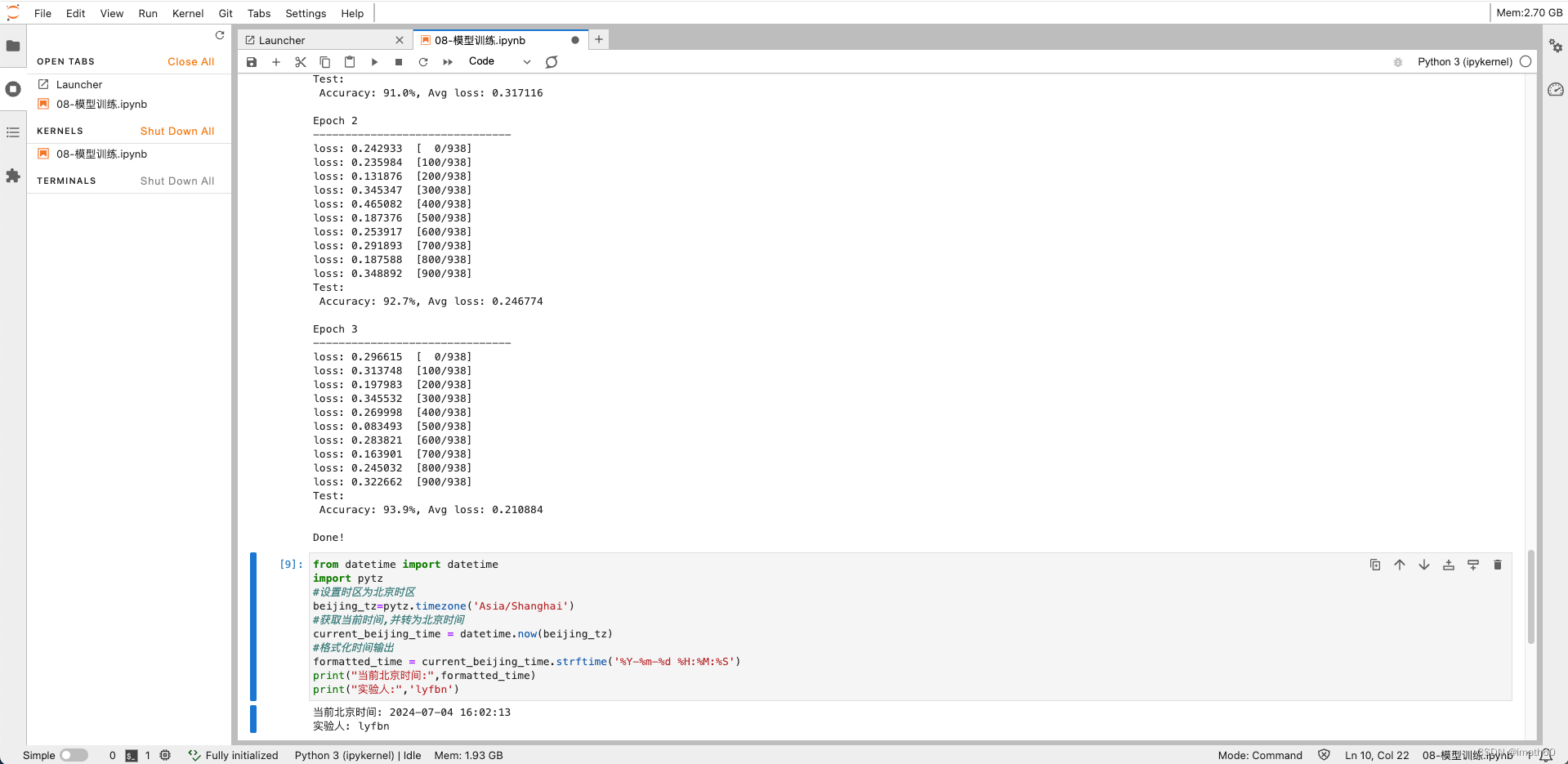Screen dimensions: 1568x764
Task: Open the File Browser sidebar panel
Action: [13, 47]
